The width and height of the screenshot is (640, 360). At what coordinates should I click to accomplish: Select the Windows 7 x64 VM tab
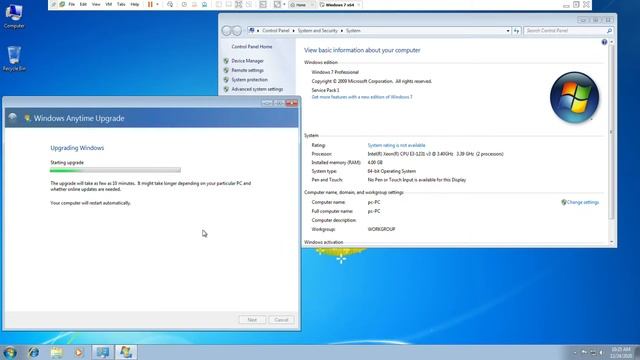(340, 5)
